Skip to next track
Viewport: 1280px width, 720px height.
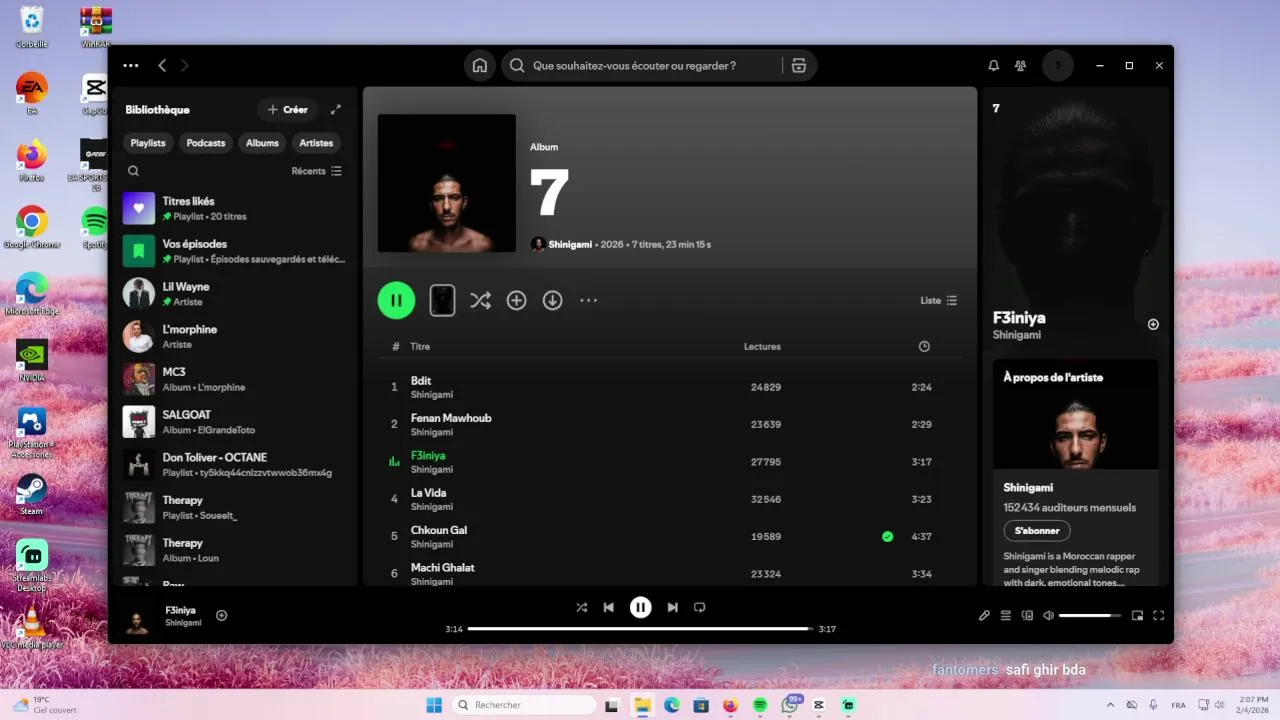673,607
